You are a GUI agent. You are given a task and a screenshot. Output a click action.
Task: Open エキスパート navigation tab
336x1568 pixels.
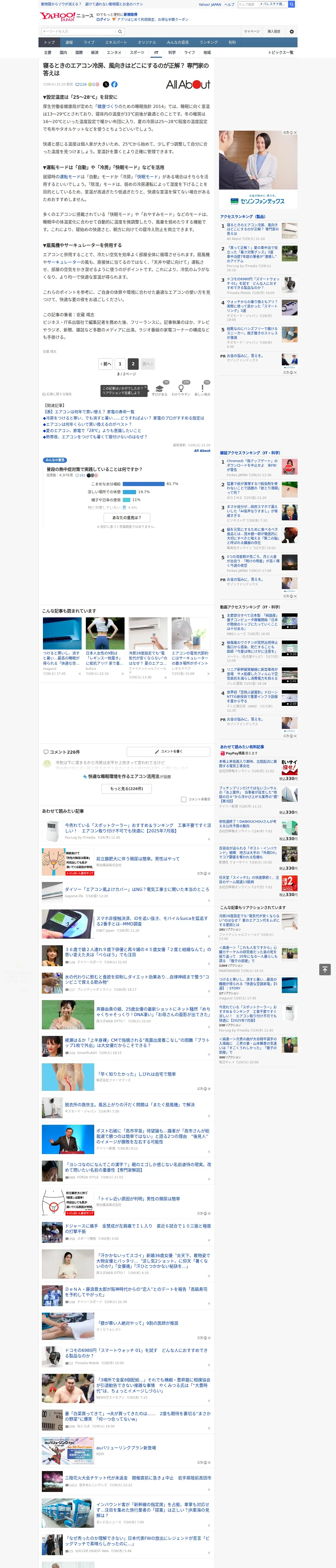[x=116, y=43]
